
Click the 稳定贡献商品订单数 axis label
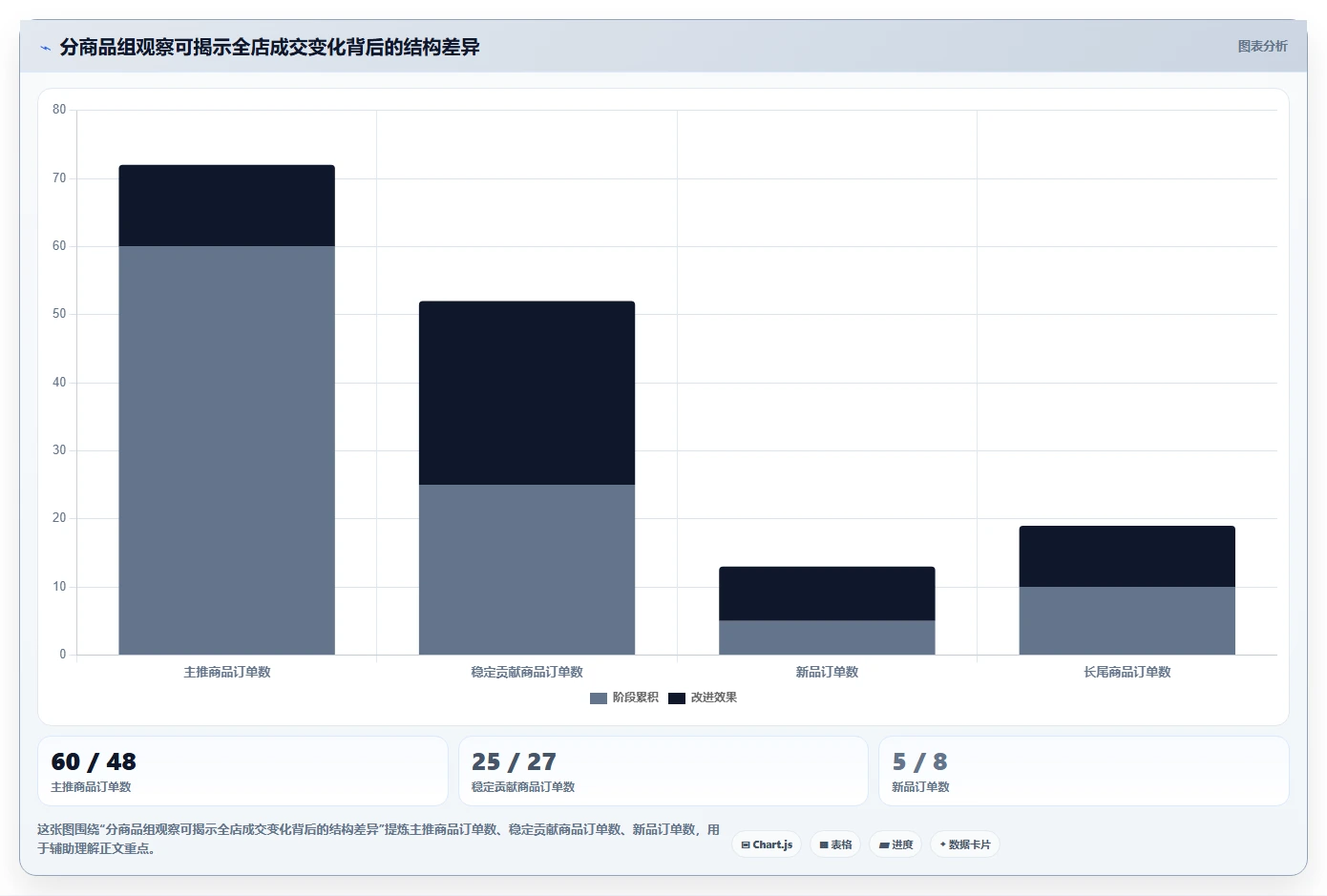pyautogui.click(x=527, y=672)
